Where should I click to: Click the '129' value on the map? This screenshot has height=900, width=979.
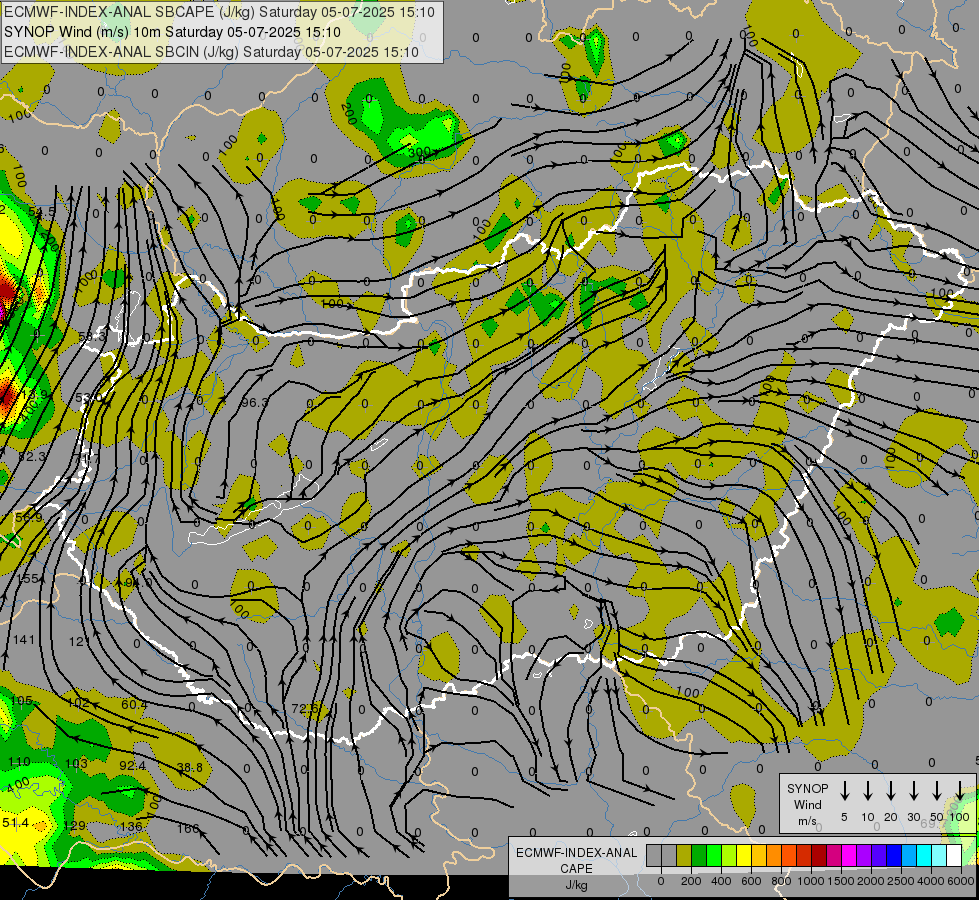coord(74,826)
